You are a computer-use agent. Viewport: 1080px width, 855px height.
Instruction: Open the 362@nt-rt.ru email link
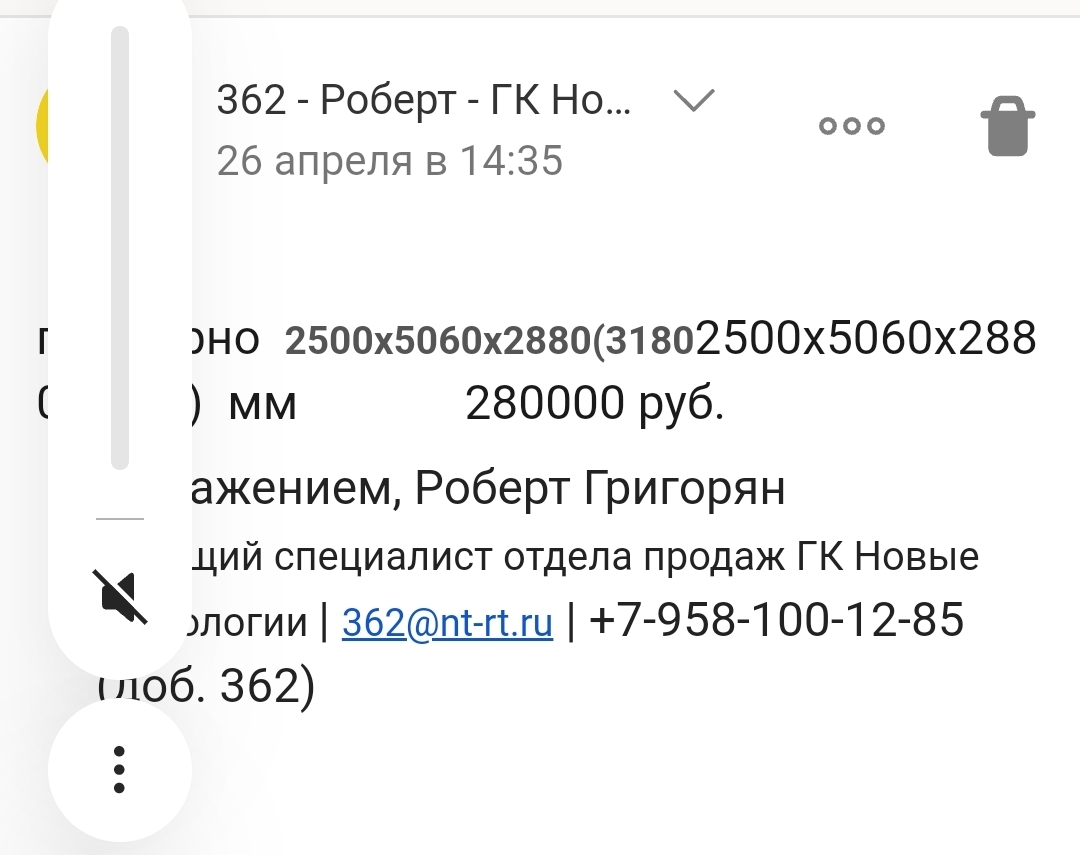point(447,622)
